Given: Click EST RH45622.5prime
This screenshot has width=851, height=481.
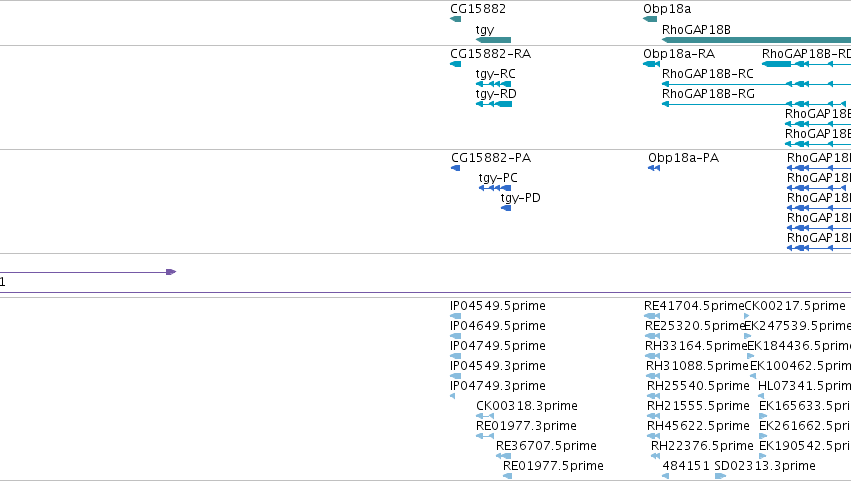Looking at the screenshot, I should pos(698,426).
